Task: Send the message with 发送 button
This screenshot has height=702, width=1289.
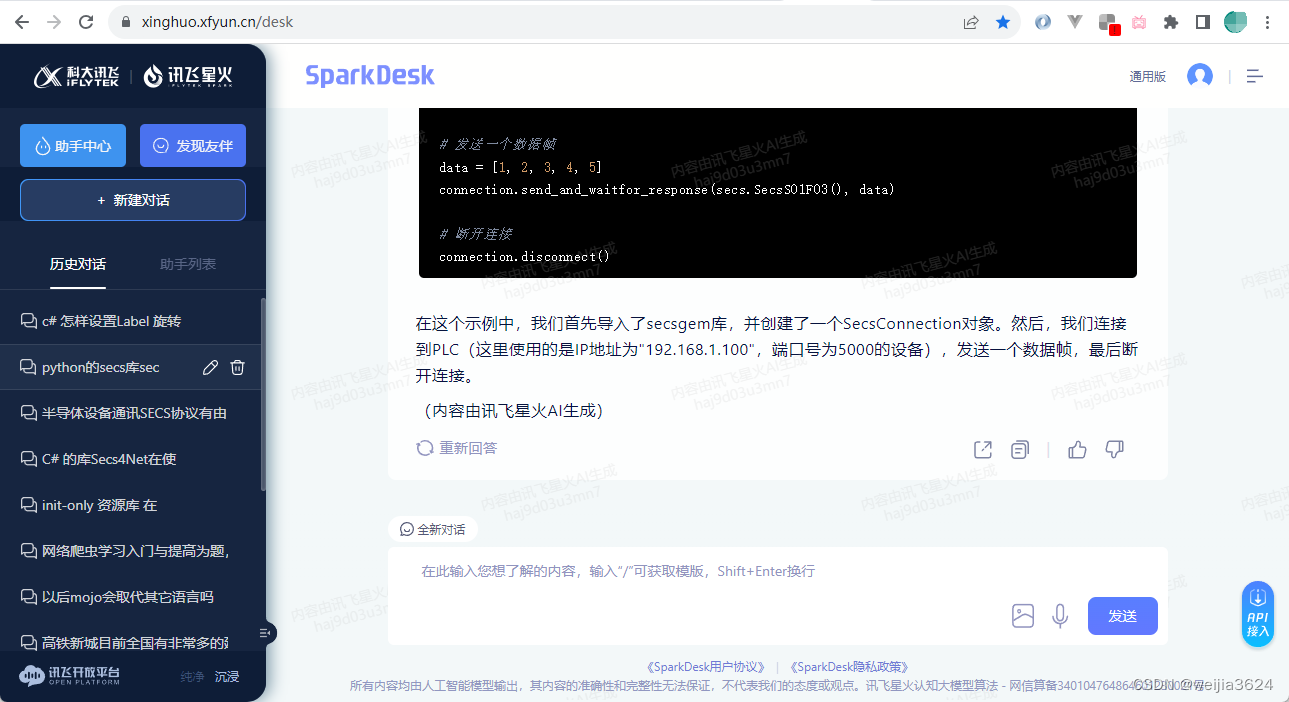Action: pos(1123,616)
